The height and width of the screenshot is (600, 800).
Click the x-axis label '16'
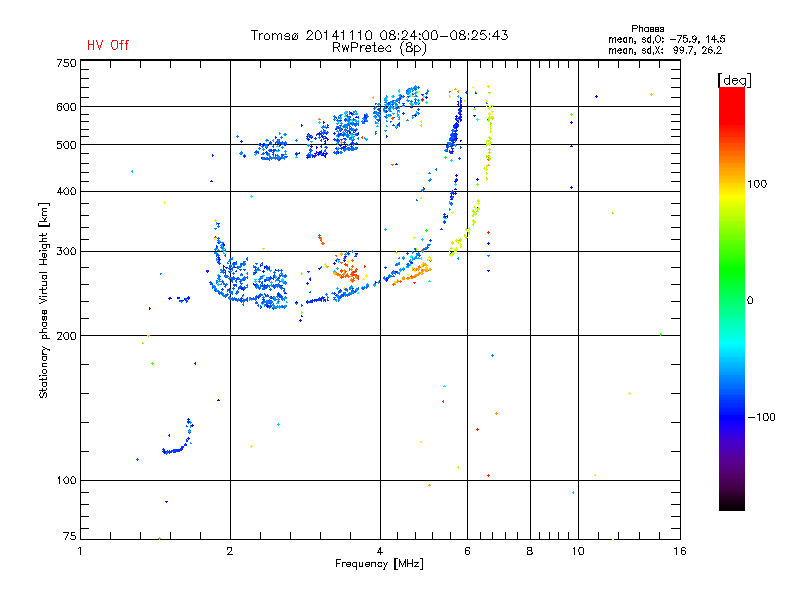680,551
